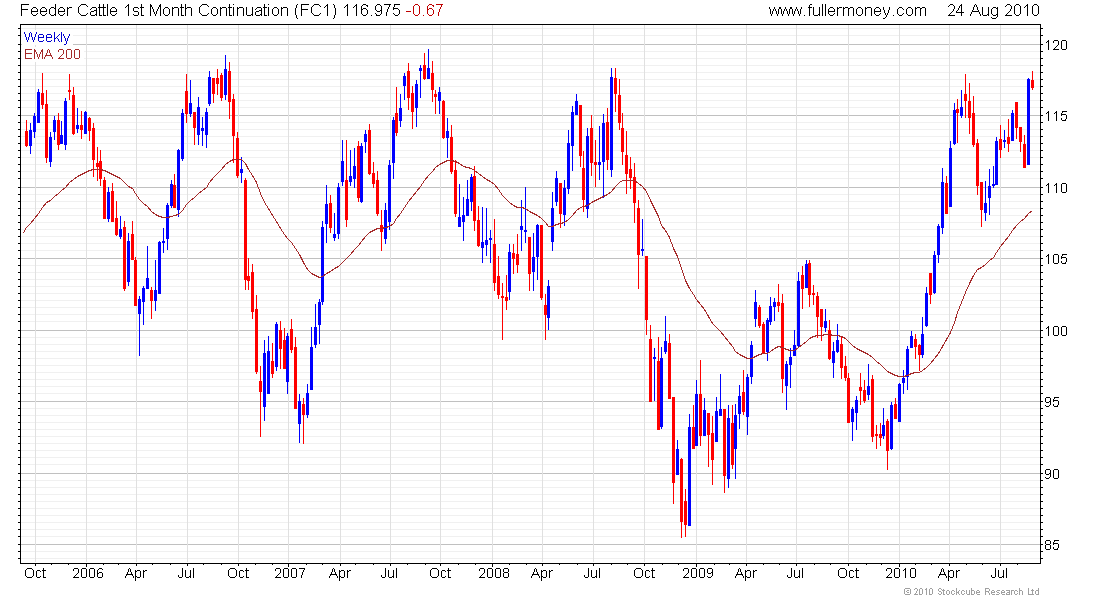This screenshot has height=600, width=1100.
Task: Click the 'Jul' label following 2007
Action: point(389,573)
